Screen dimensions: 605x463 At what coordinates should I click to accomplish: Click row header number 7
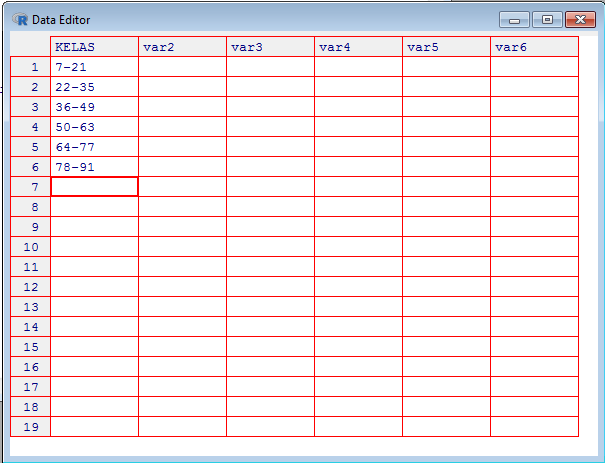30,187
